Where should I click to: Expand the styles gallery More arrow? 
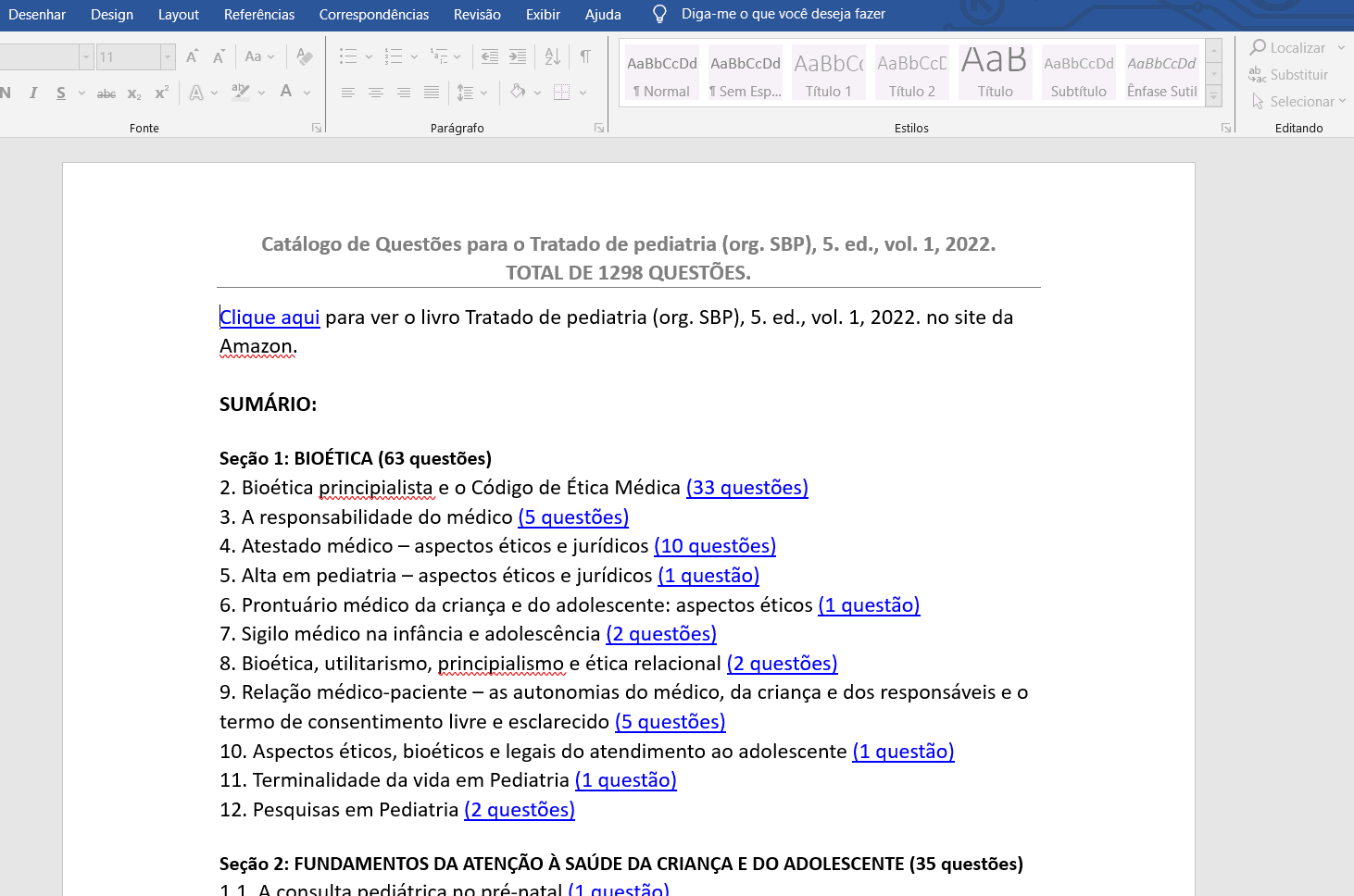(1214, 95)
